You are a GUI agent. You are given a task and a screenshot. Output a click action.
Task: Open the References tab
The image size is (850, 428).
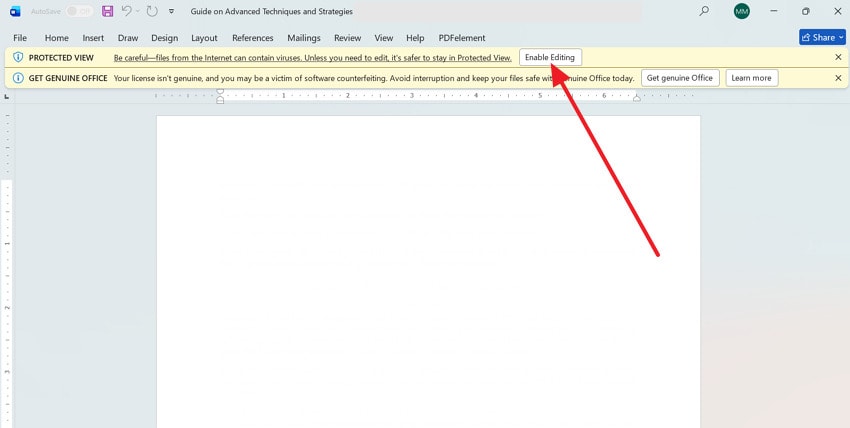pyautogui.click(x=253, y=38)
